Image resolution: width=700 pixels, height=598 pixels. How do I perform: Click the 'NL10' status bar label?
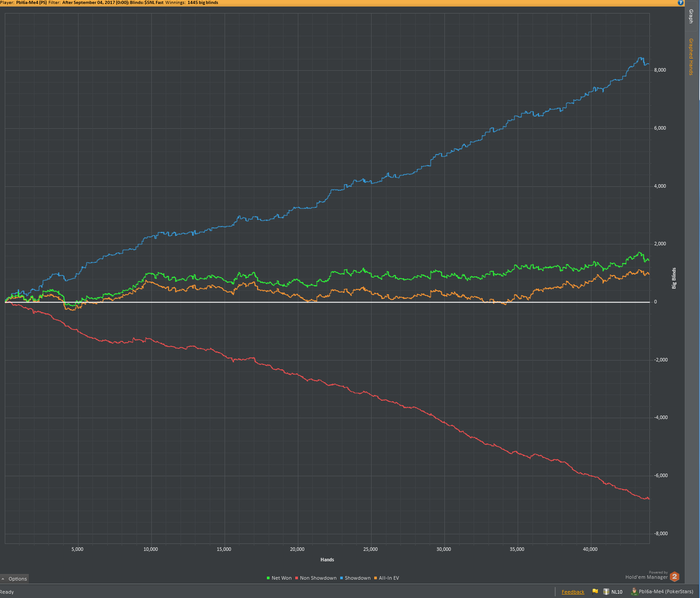pyautogui.click(x=617, y=592)
